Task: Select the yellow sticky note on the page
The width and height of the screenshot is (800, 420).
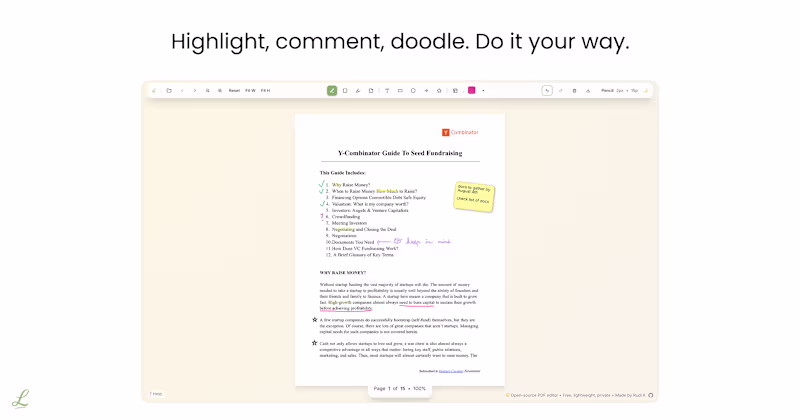Action: point(474,196)
